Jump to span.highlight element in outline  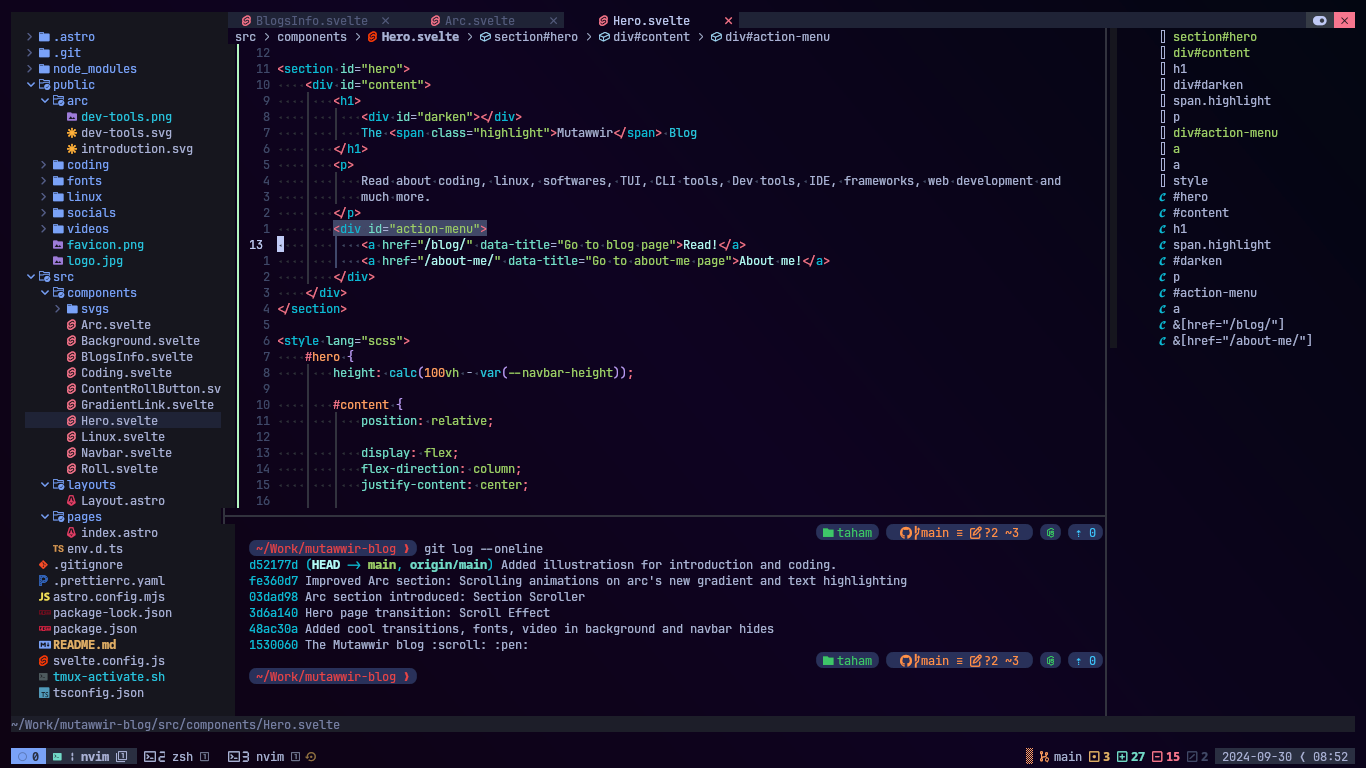tap(1222, 101)
